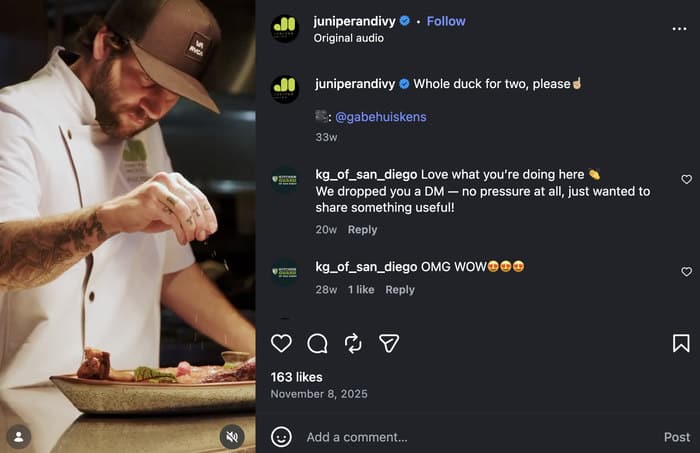Open the Original audio page
Screen dimensions: 700x453
[x=349, y=38]
